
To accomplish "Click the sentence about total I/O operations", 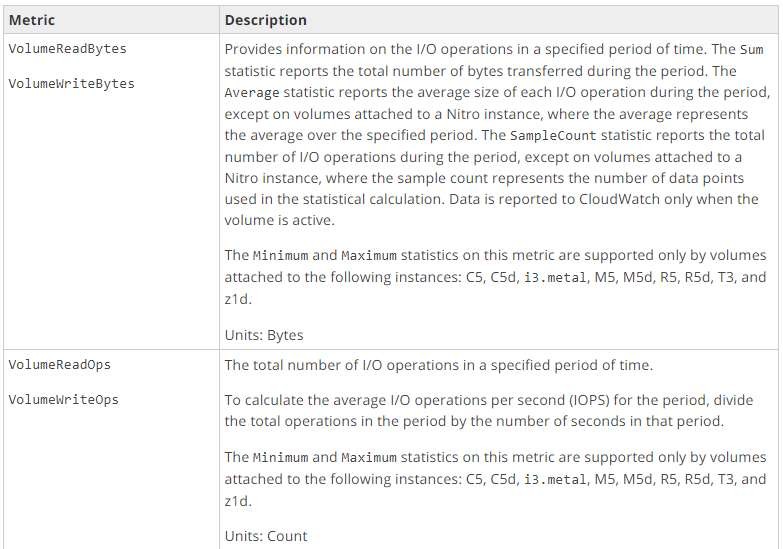I will point(438,365).
